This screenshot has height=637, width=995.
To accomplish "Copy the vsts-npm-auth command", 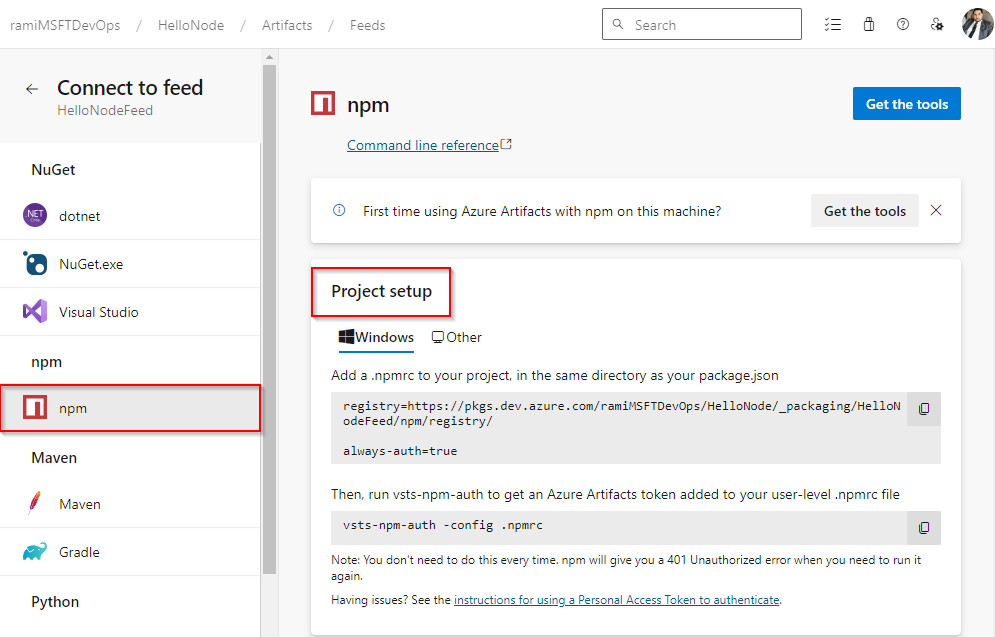I will (x=922, y=528).
